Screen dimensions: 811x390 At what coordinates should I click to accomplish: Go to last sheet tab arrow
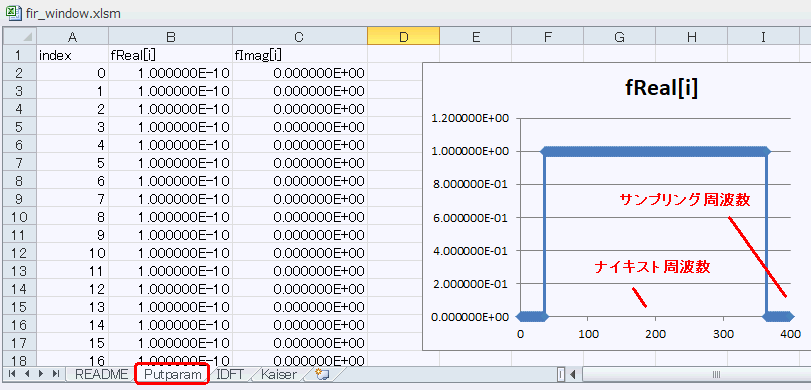coord(56,373)
